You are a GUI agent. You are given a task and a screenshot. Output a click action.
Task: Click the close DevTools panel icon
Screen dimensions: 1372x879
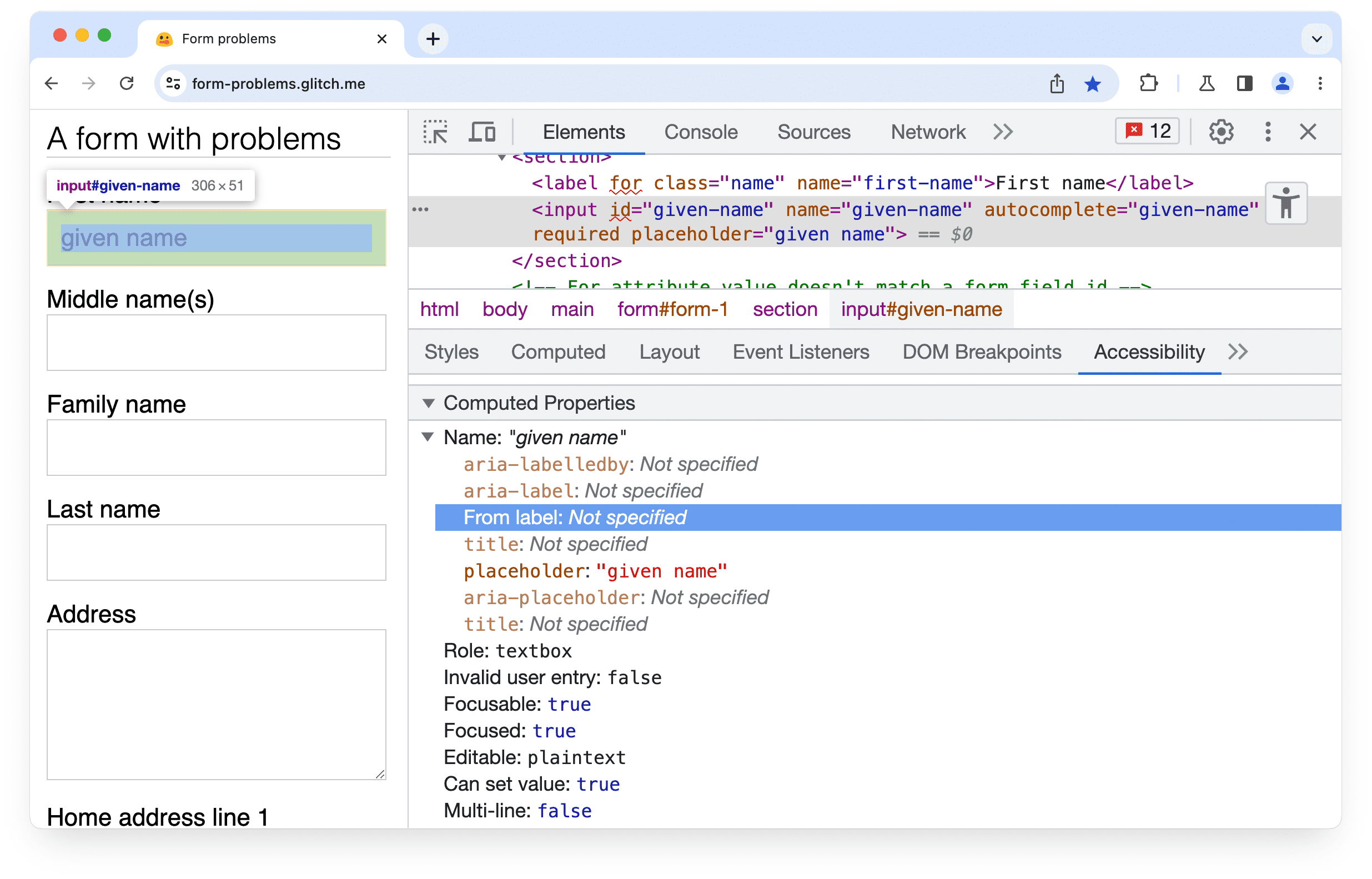click(x=1308, y=131)
